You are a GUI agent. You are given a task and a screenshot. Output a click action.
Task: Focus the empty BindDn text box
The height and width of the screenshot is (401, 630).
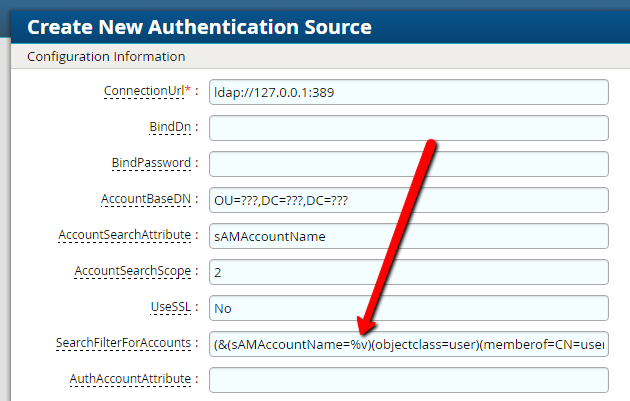[x=408, y=128]
